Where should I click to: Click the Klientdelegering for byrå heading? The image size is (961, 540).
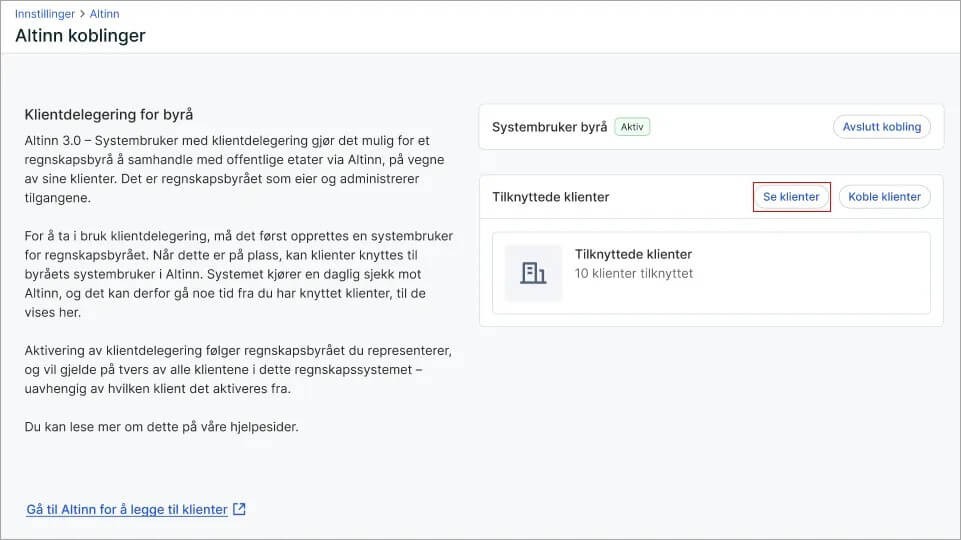(x=108, y=115)
